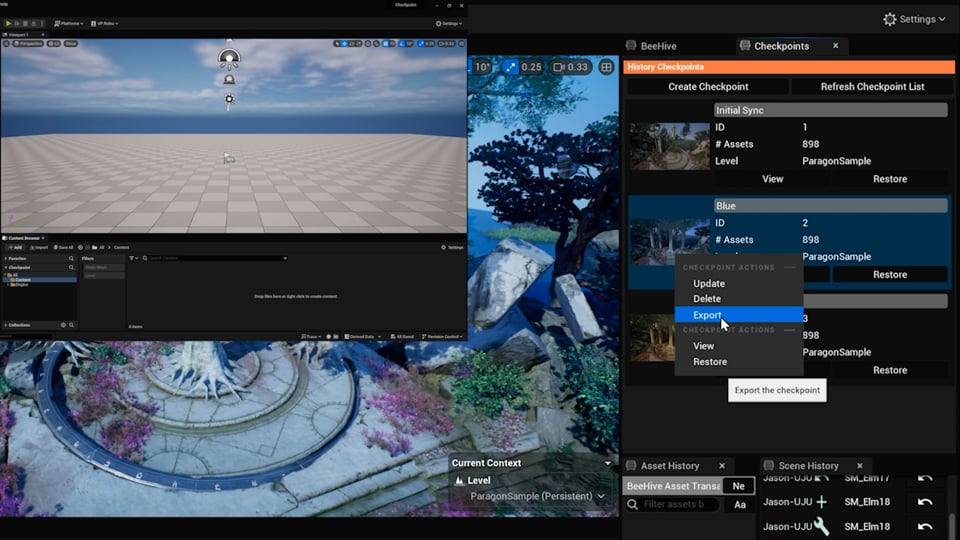
Task: Click the wrench icon in SM_Elm18 row
Action: 822,526
